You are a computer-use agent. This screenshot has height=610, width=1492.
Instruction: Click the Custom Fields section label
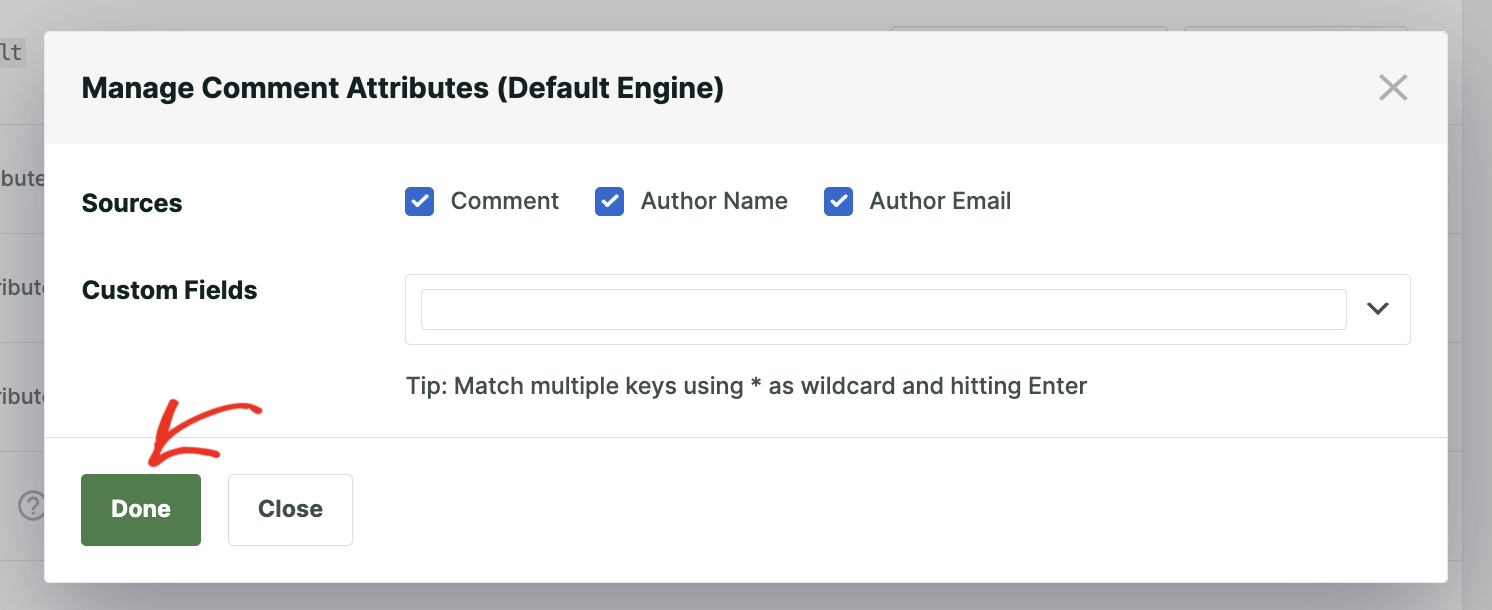169,290
